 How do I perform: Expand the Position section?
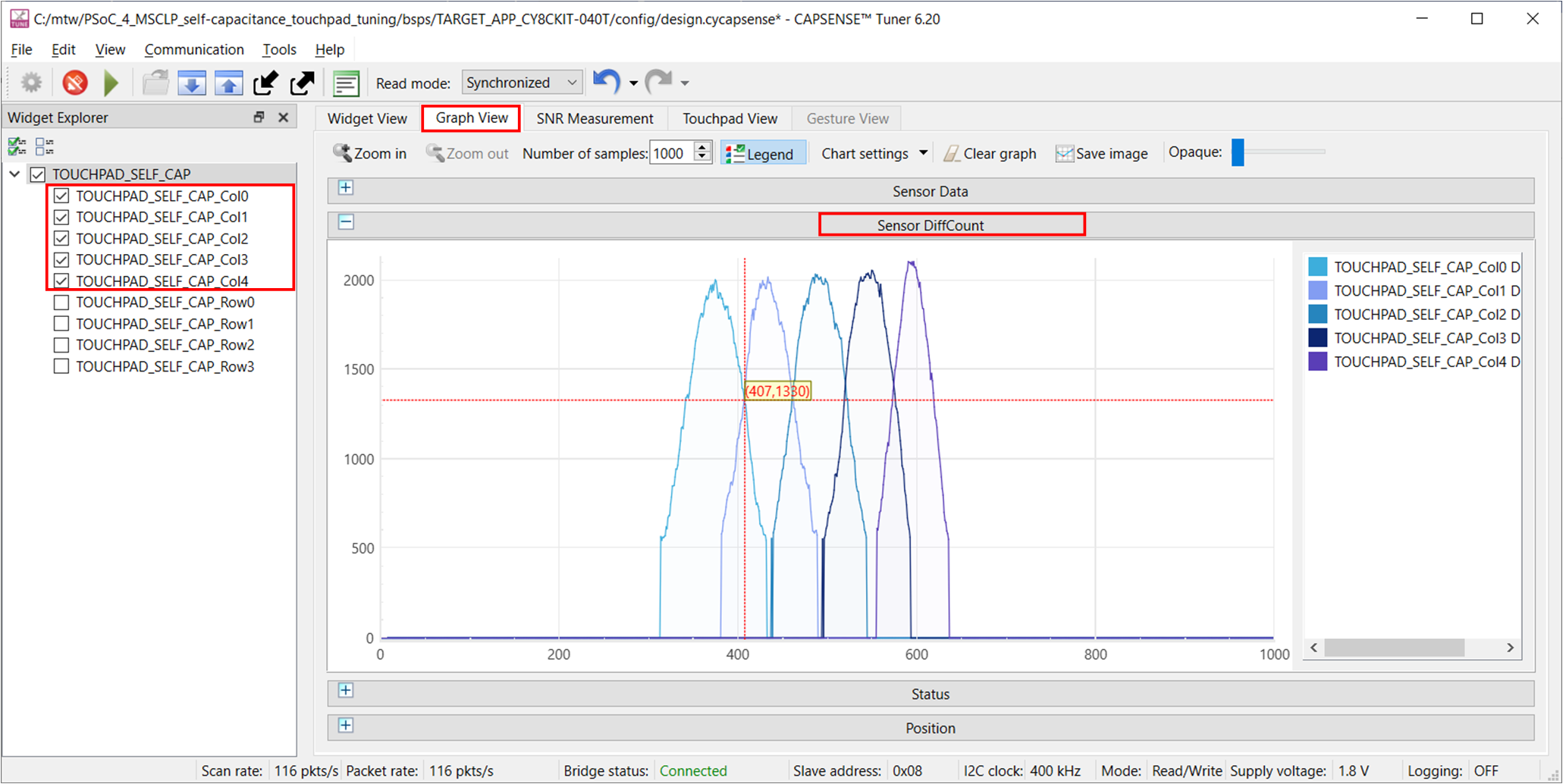pos(346,725)
